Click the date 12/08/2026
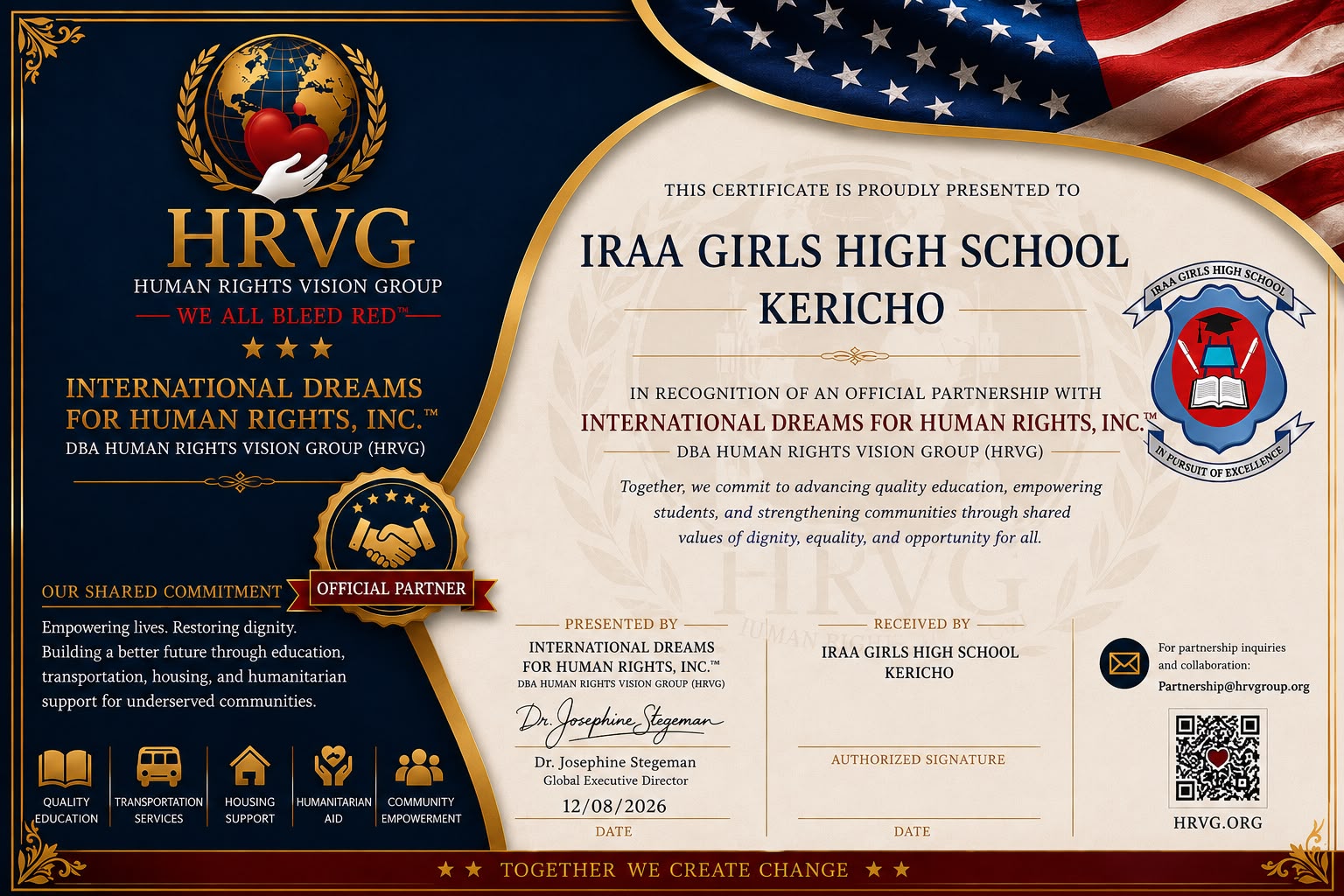This screenshot has height=896, width=1344. tap(614, 806)
